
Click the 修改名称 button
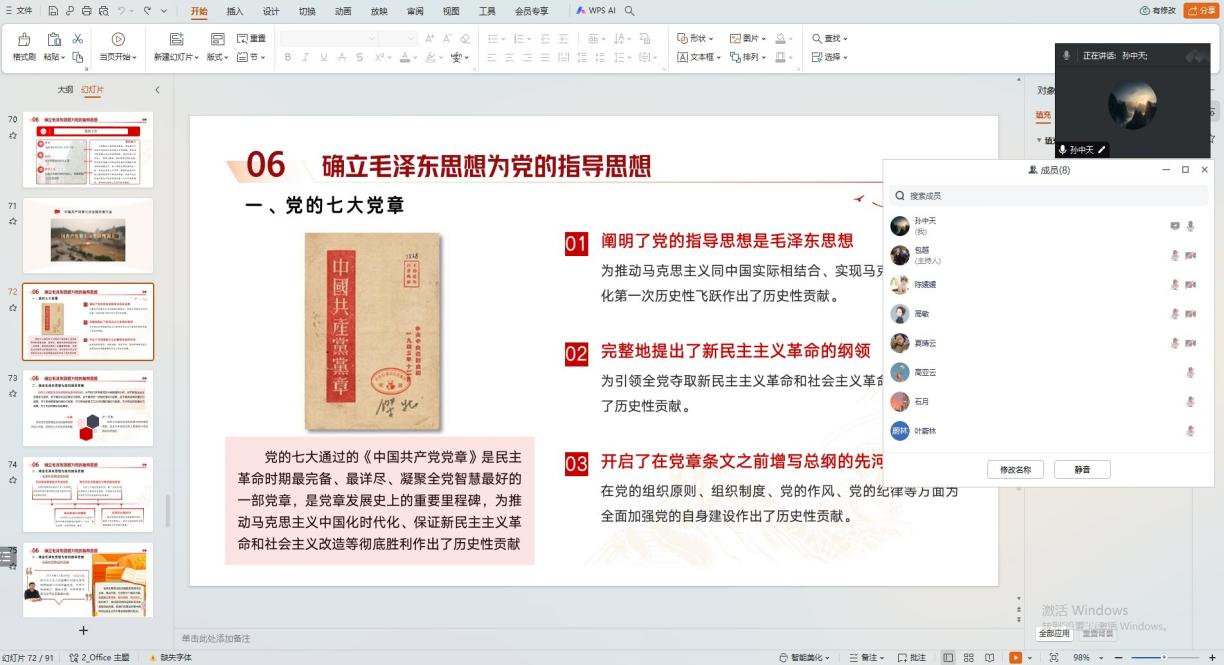1015,469
